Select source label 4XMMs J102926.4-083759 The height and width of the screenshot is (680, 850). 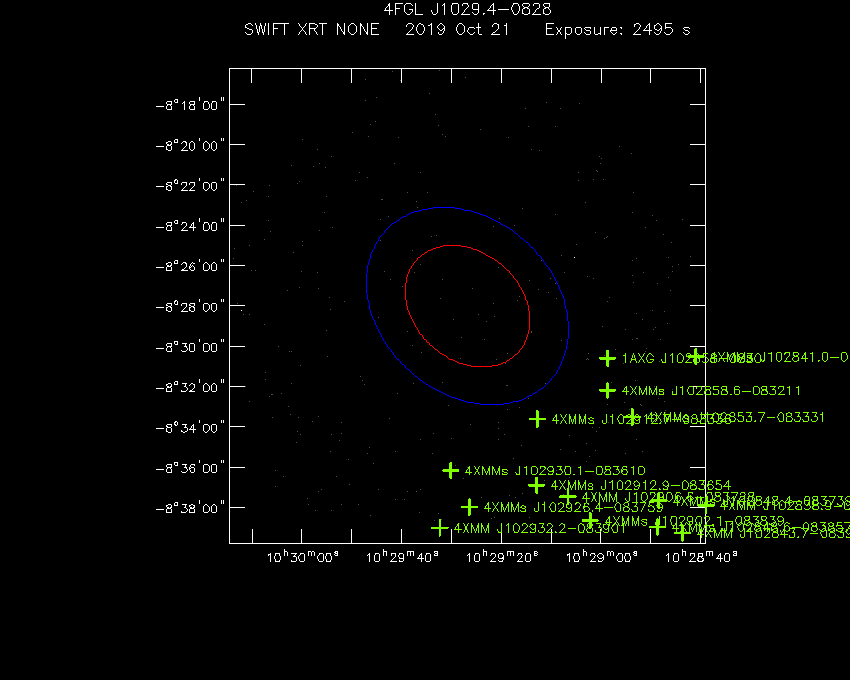(x=574, y=508)
